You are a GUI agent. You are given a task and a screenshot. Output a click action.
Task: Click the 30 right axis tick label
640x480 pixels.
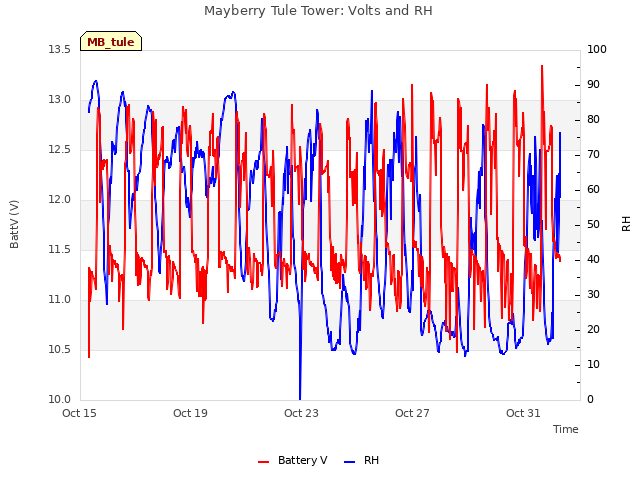(x=593, y=295)
